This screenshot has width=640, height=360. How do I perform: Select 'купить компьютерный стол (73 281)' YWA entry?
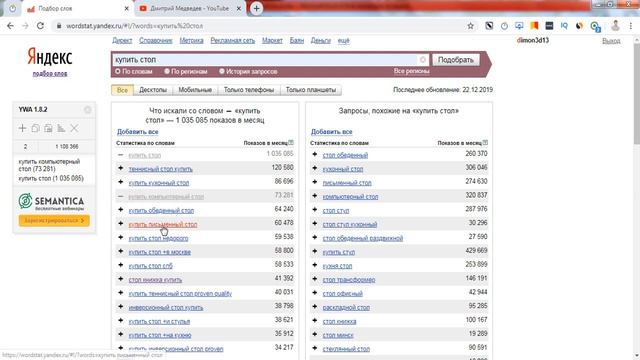(49, 165)
